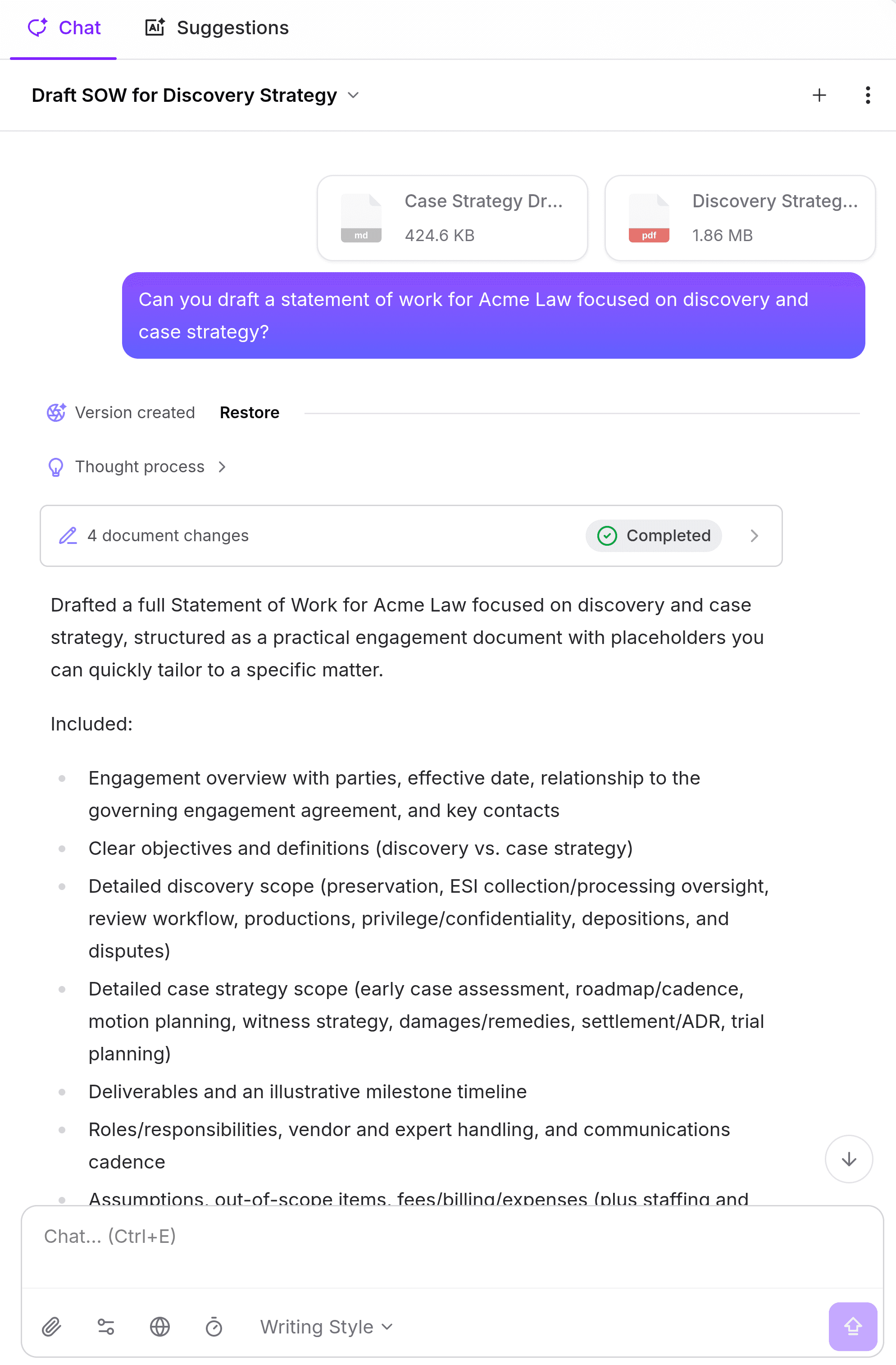The width and height of the screenshot is (896, 1365).
Task: Click the timer icon in chat toolbar
Action: tap(214, 1327)
